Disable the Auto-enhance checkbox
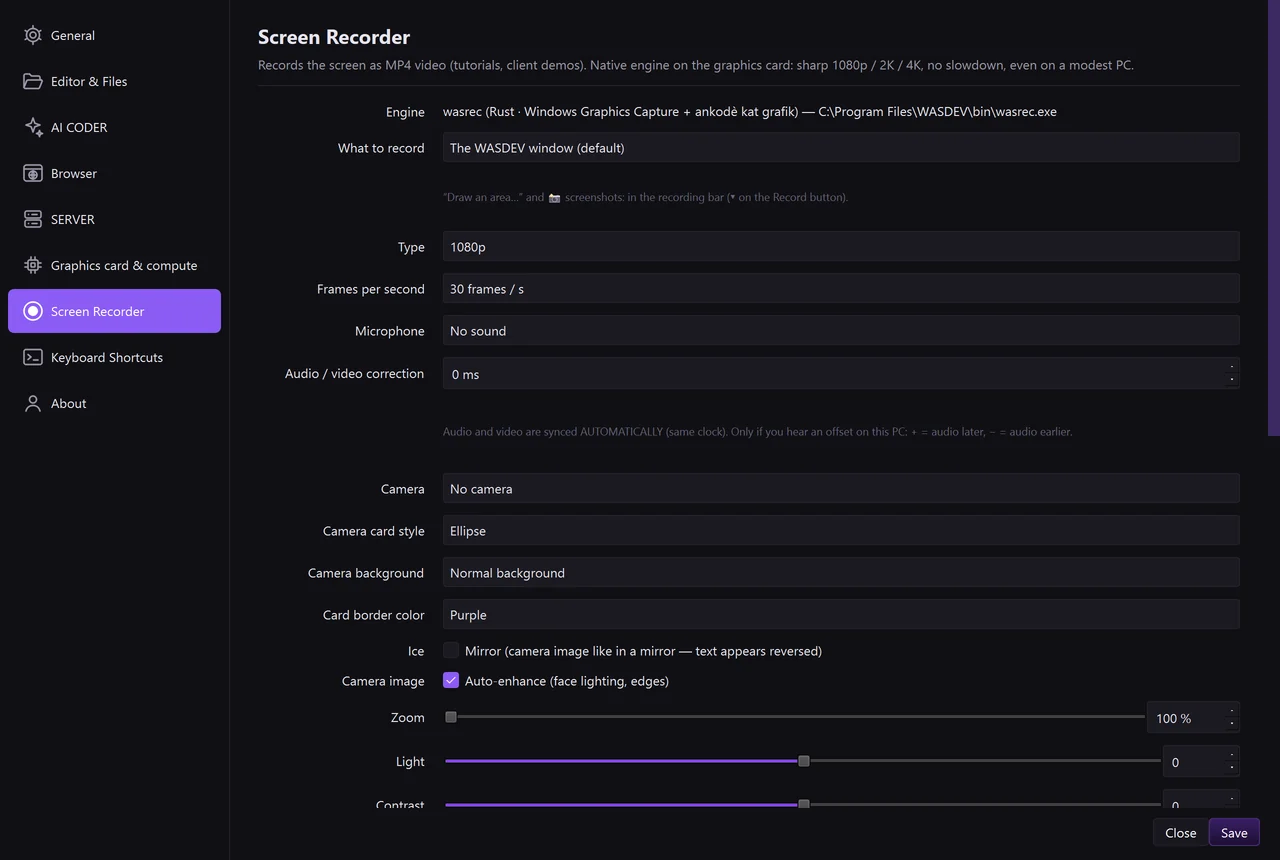The width and height of the screenshot is (1280, 860). click(x=451, y=681)
